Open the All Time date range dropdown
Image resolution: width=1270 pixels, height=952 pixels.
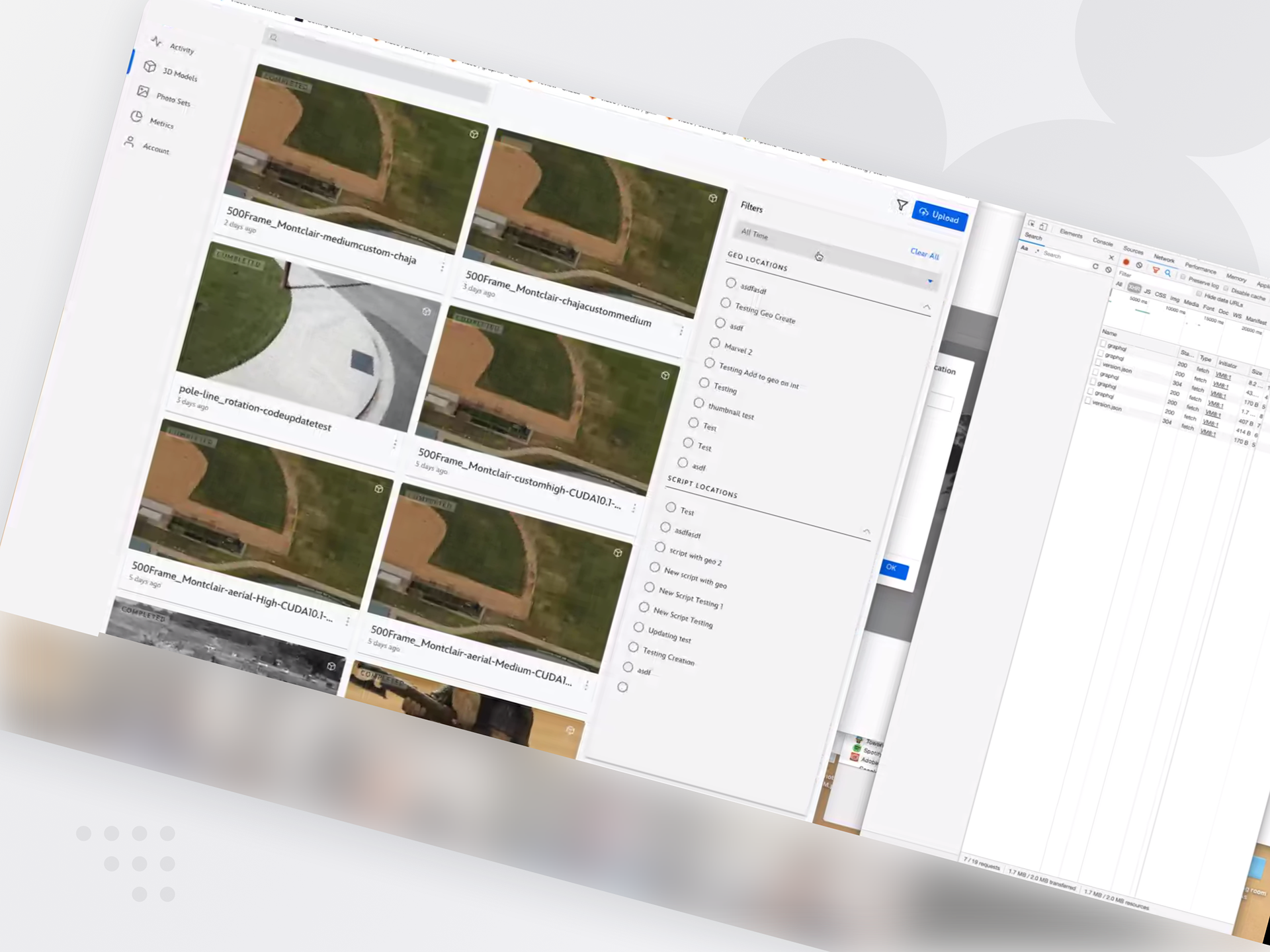click(x=835, y=257)
